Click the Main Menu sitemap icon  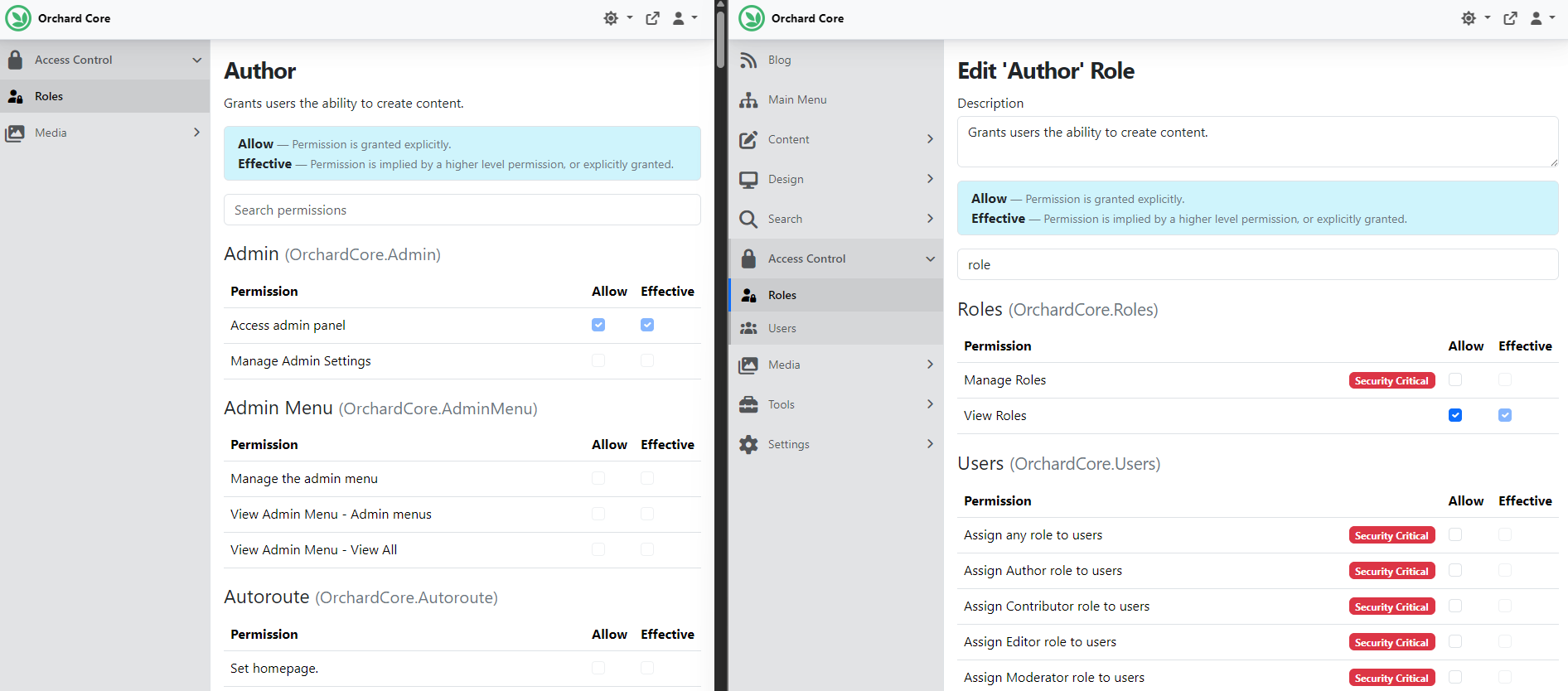tap(748, 99)
